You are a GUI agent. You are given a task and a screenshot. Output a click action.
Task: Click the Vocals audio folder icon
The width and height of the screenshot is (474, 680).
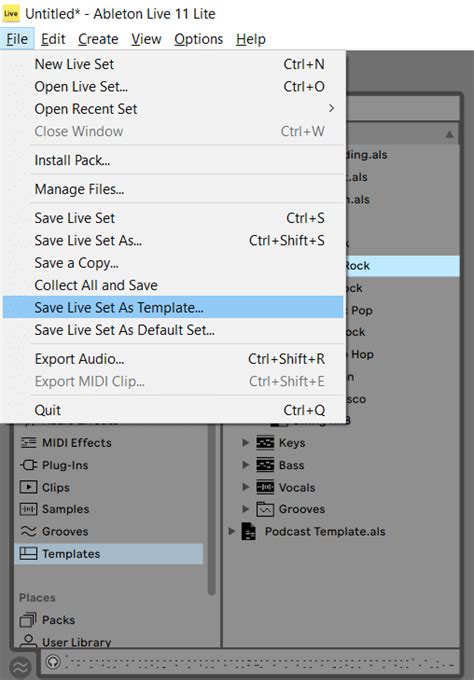[x=265, y=487]
